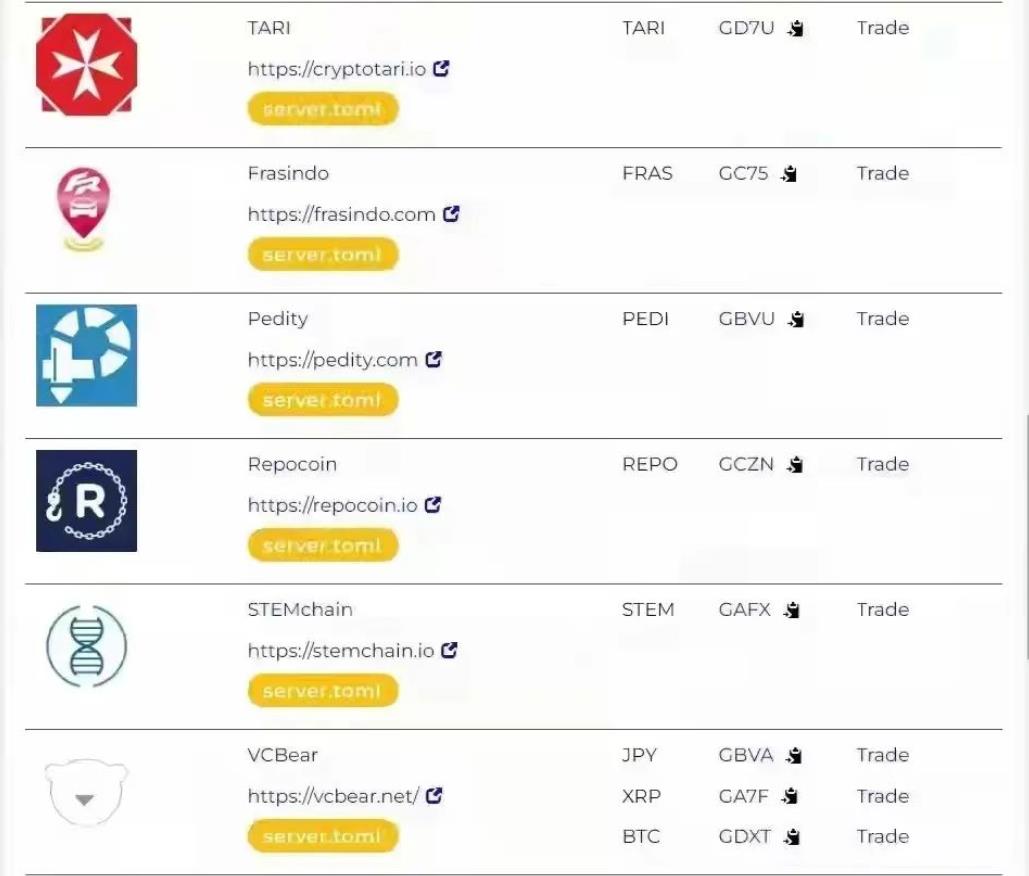Visit https://pedity.com link
This screenshot has height=876, width=1029.
click(x=333, y=360)
